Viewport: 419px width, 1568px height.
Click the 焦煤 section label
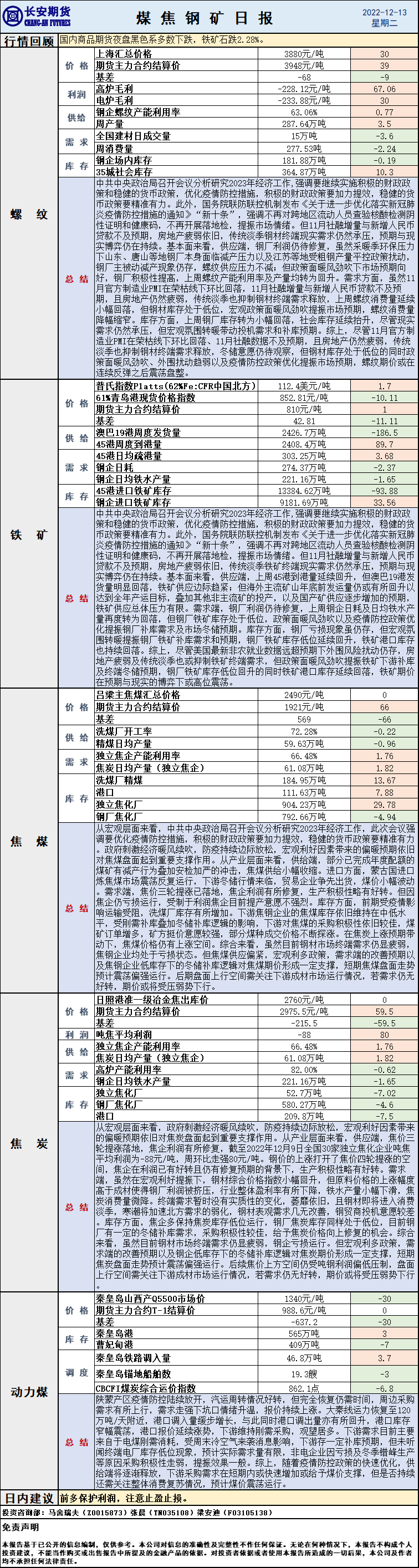pos(29,841)
